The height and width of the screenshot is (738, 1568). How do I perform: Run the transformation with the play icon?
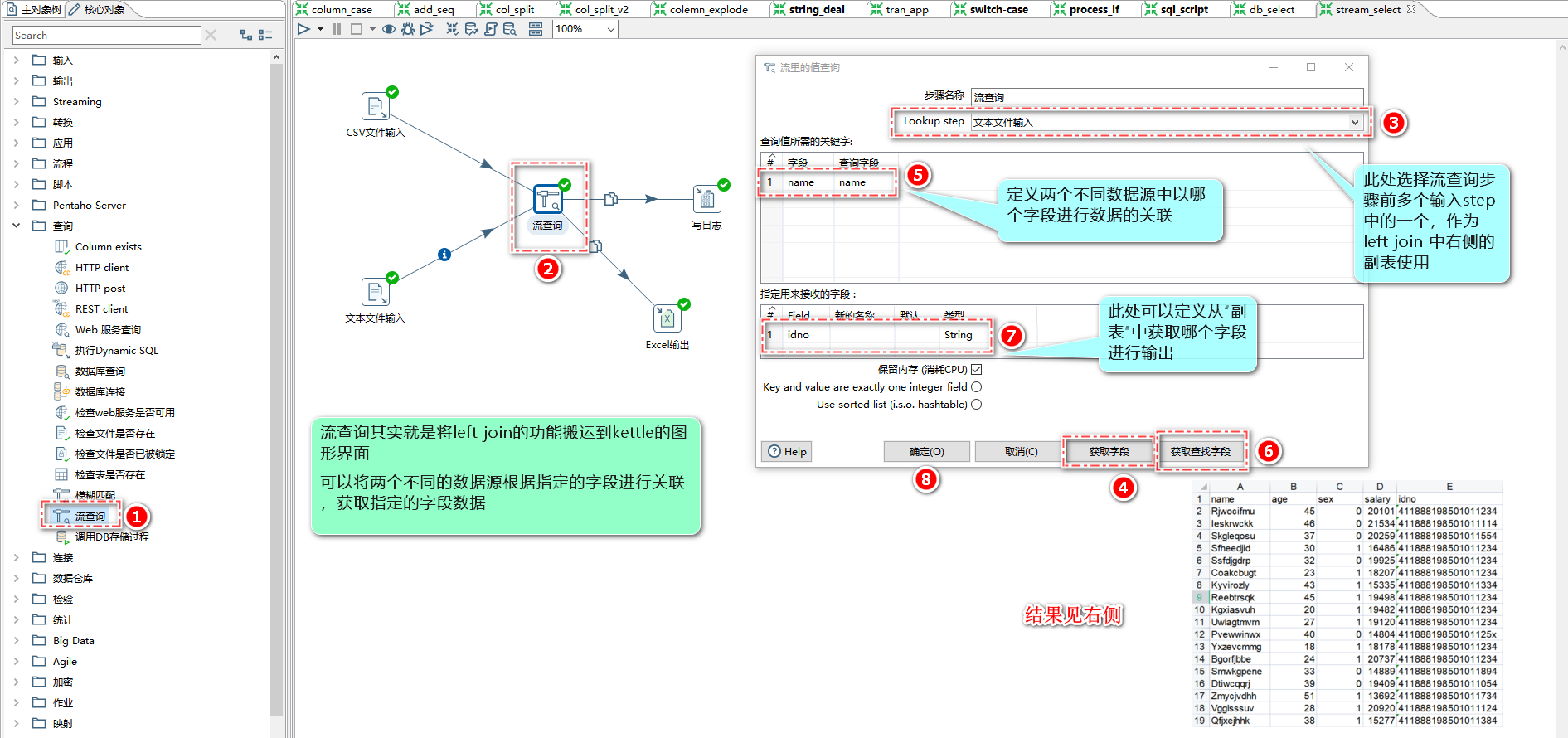pos(303,29)
